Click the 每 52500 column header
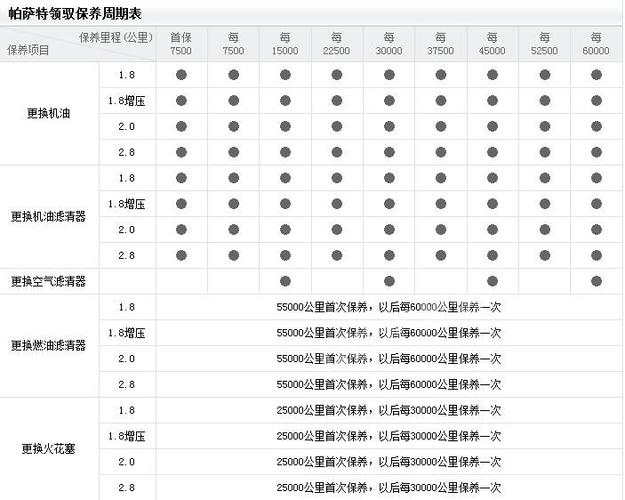The image size is (625, 500). click(x=544, y=44)
